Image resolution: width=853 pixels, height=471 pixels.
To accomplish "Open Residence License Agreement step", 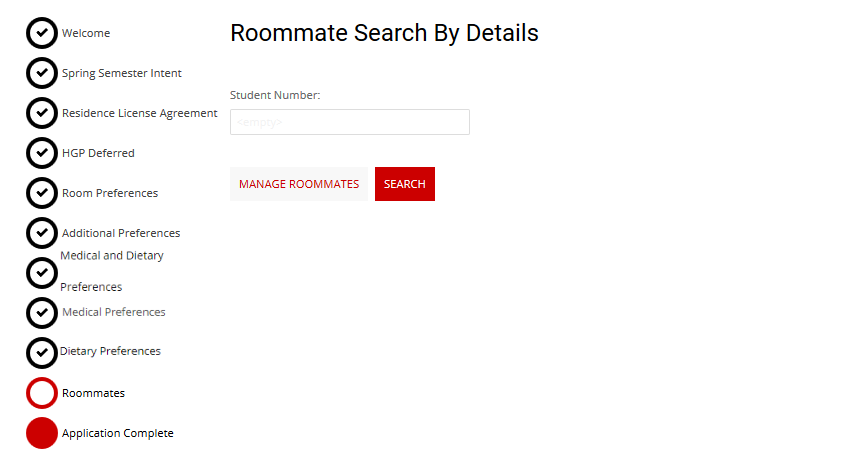I will (x=139, y=113).
